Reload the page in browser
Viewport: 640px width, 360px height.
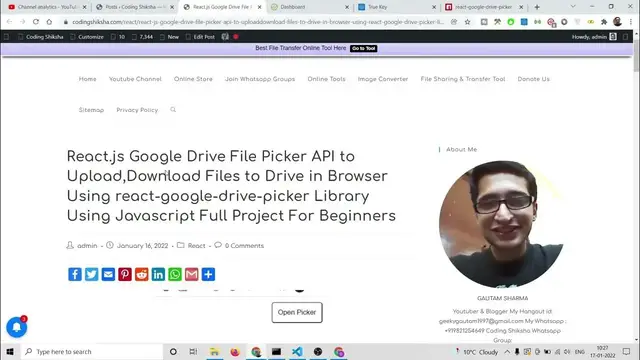click(36, 22)
